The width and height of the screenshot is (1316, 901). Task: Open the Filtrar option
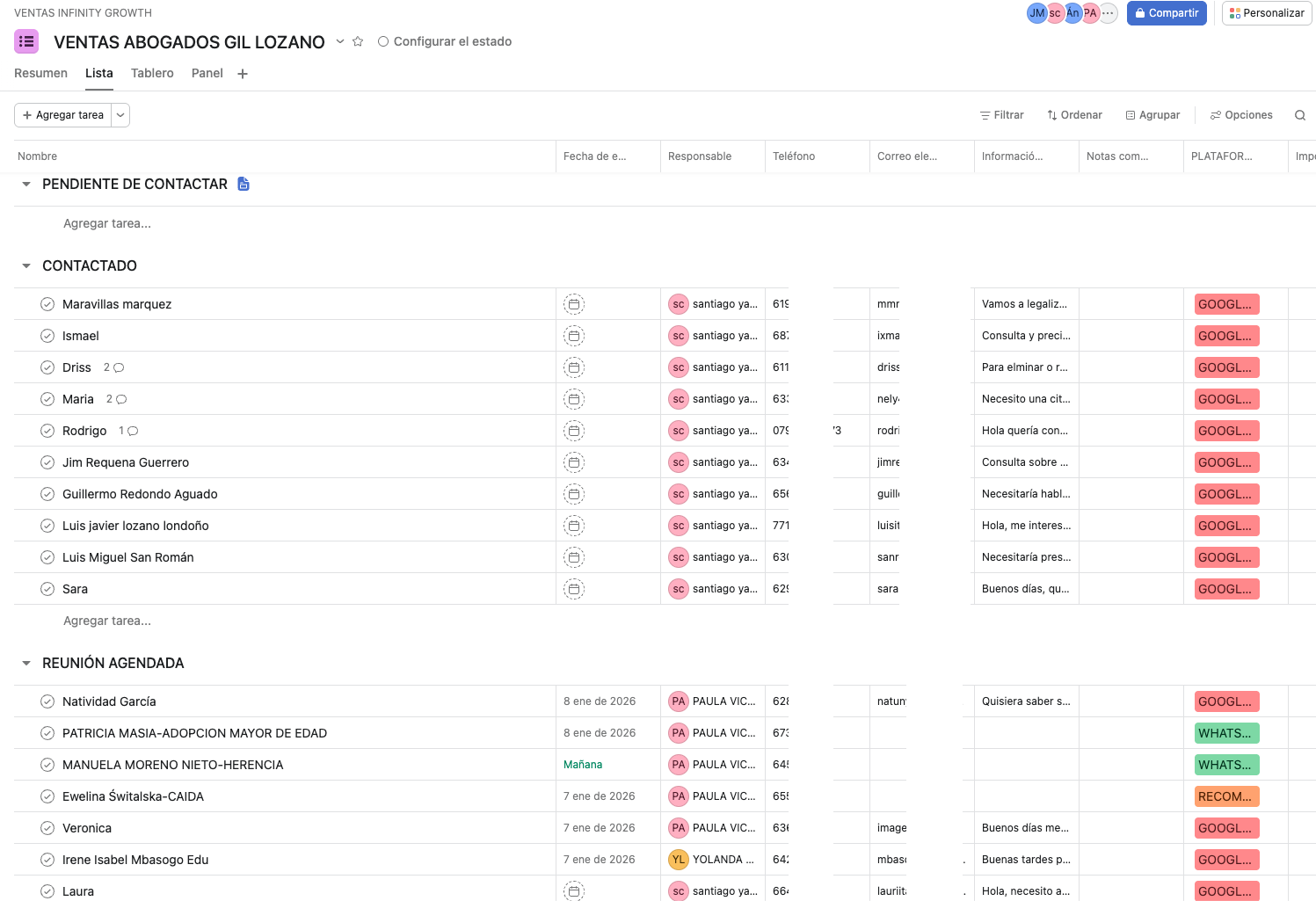tap(1001, 115)
